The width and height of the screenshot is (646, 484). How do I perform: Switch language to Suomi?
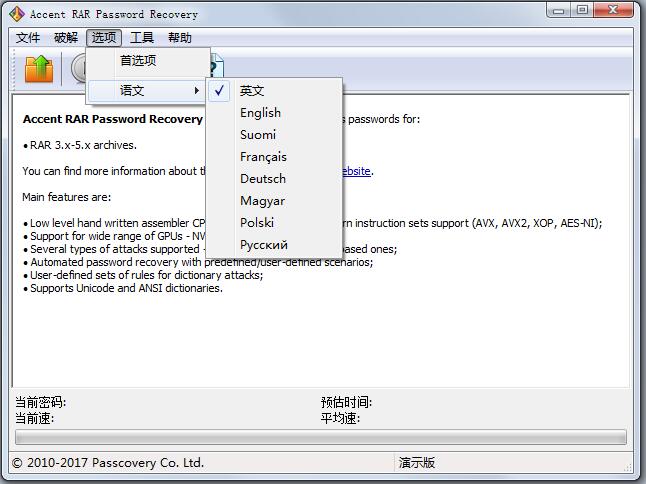[x=274, y=135]
